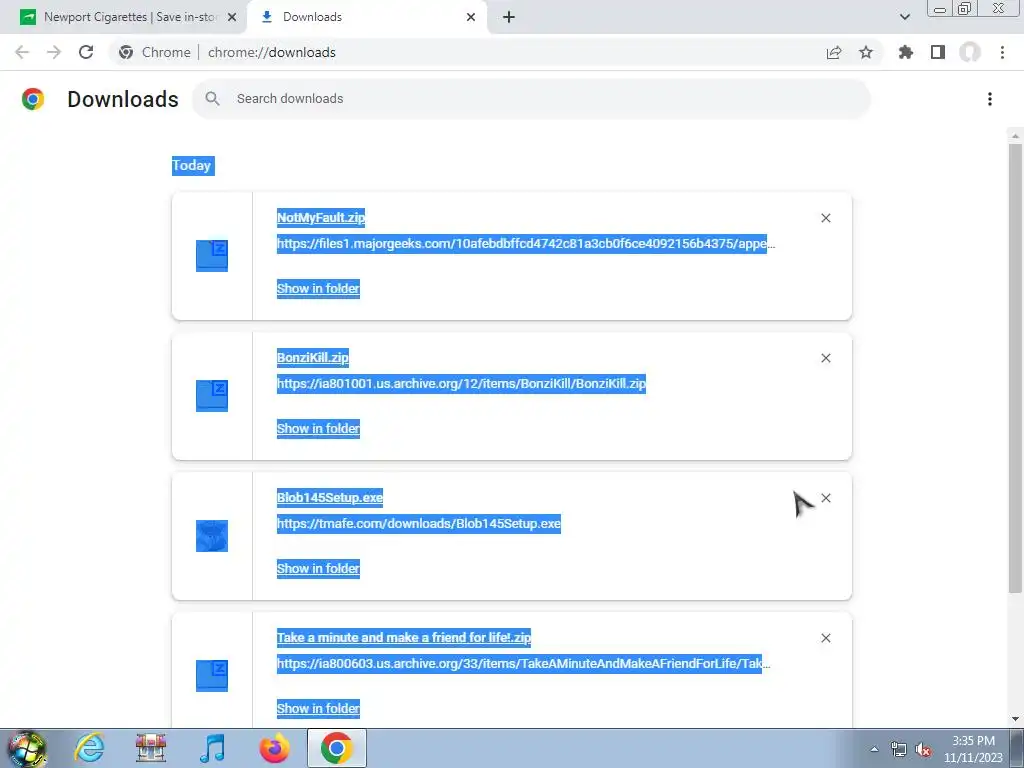This screenshot has width=1024, height=768.
Task: Click the magnifier icon in search downloads
Action: point(212,99)
